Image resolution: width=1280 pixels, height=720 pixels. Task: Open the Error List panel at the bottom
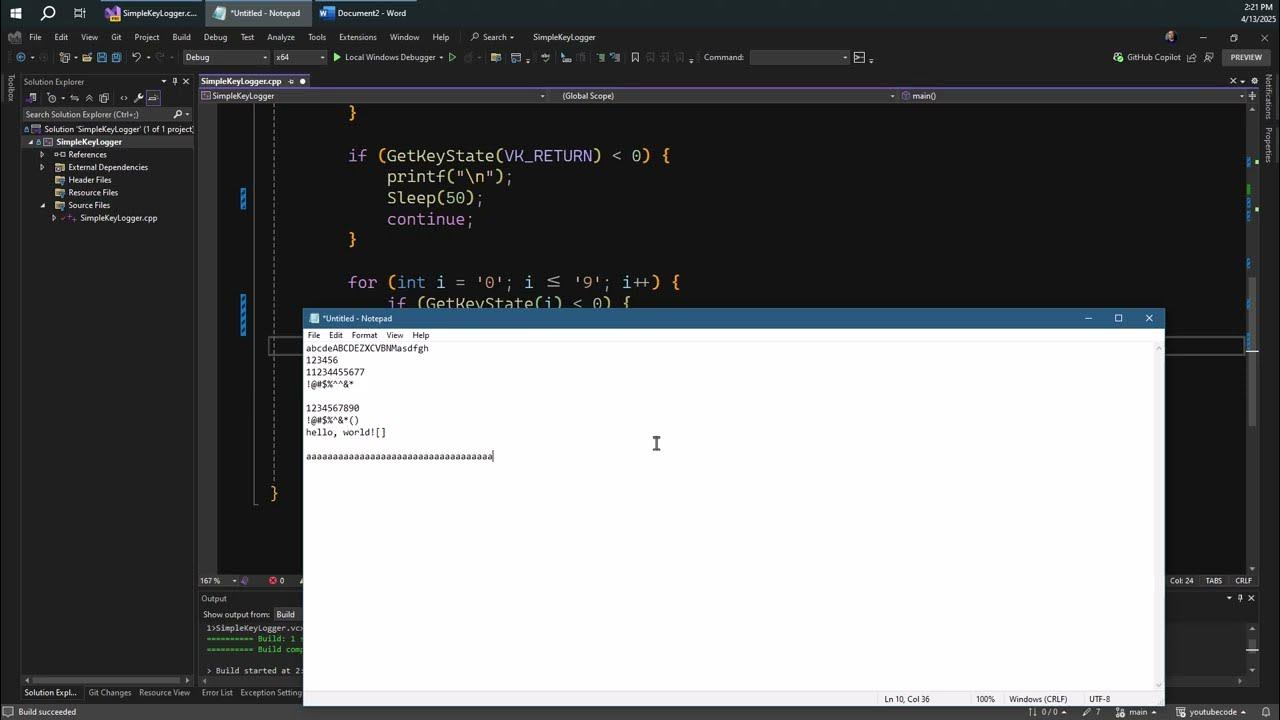218,692
